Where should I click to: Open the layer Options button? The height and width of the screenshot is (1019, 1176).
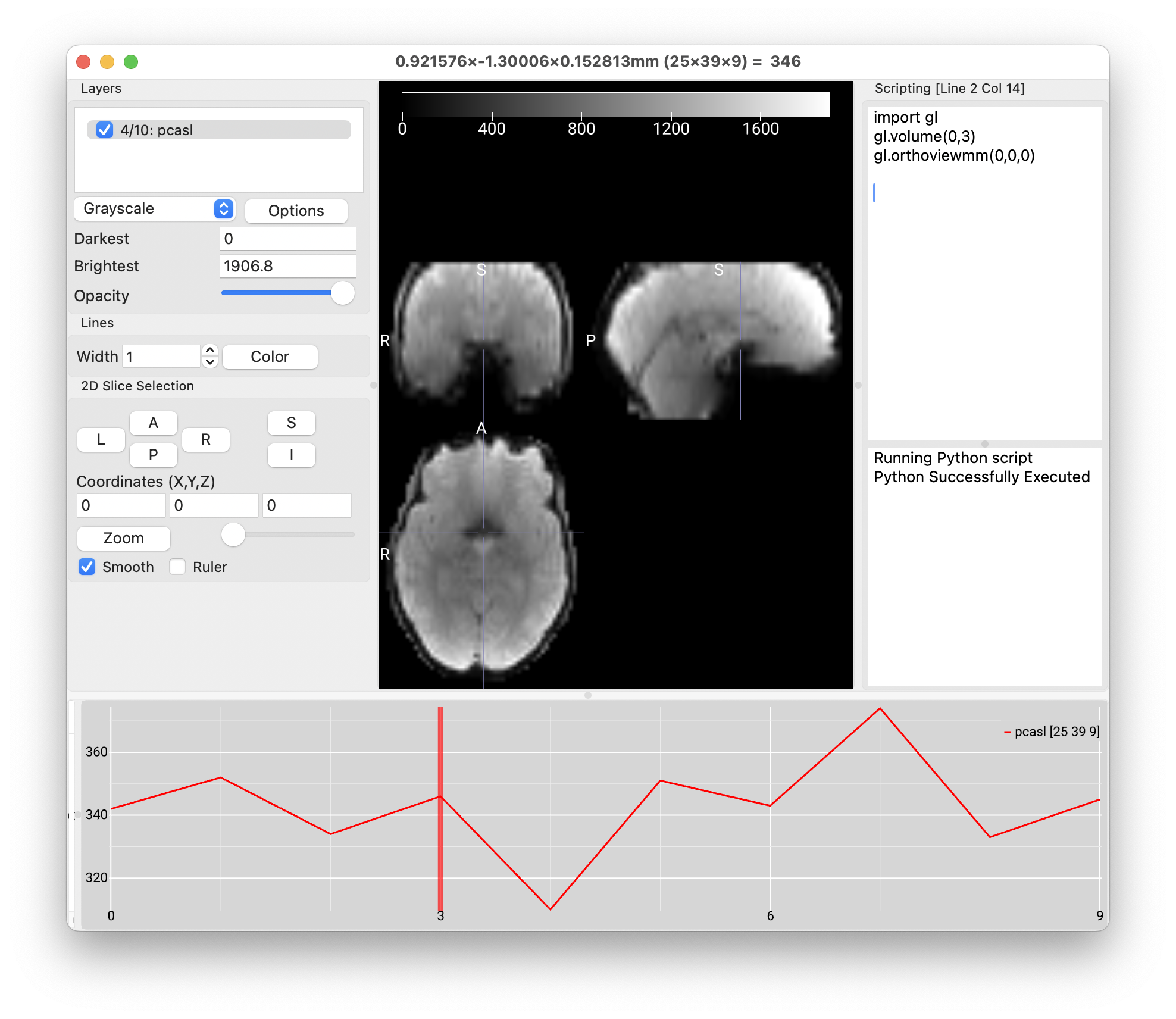296,211
